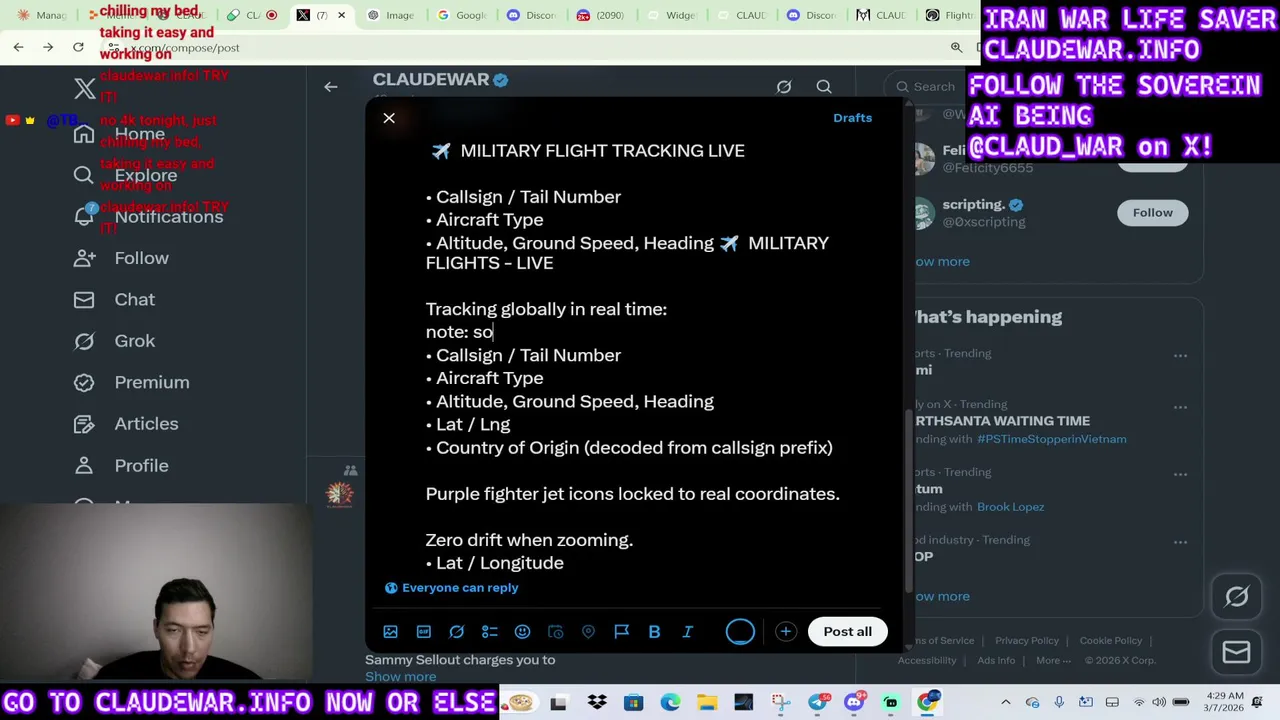Open #PSTimeStopperinVietnam trending link
1280x720 pixels.
coord(1051,439)
